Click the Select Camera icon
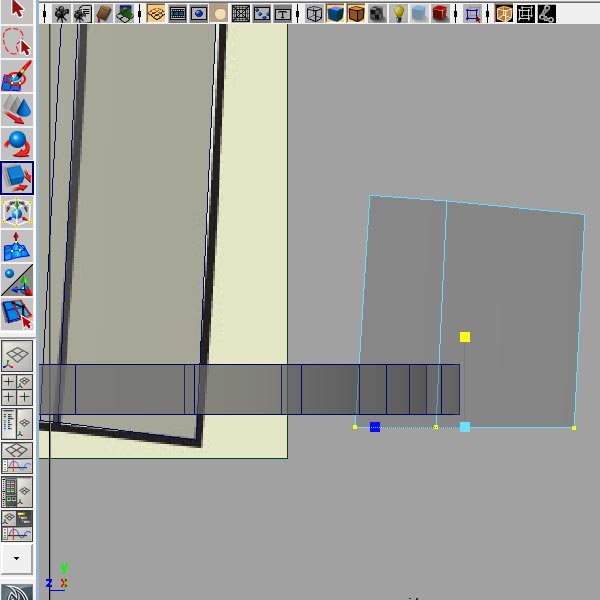Screen dimensions: 600x600 point(61,14)
